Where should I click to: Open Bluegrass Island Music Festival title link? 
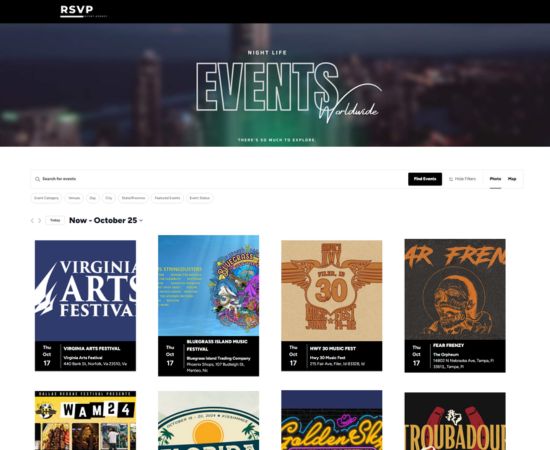tap(217, 345)
